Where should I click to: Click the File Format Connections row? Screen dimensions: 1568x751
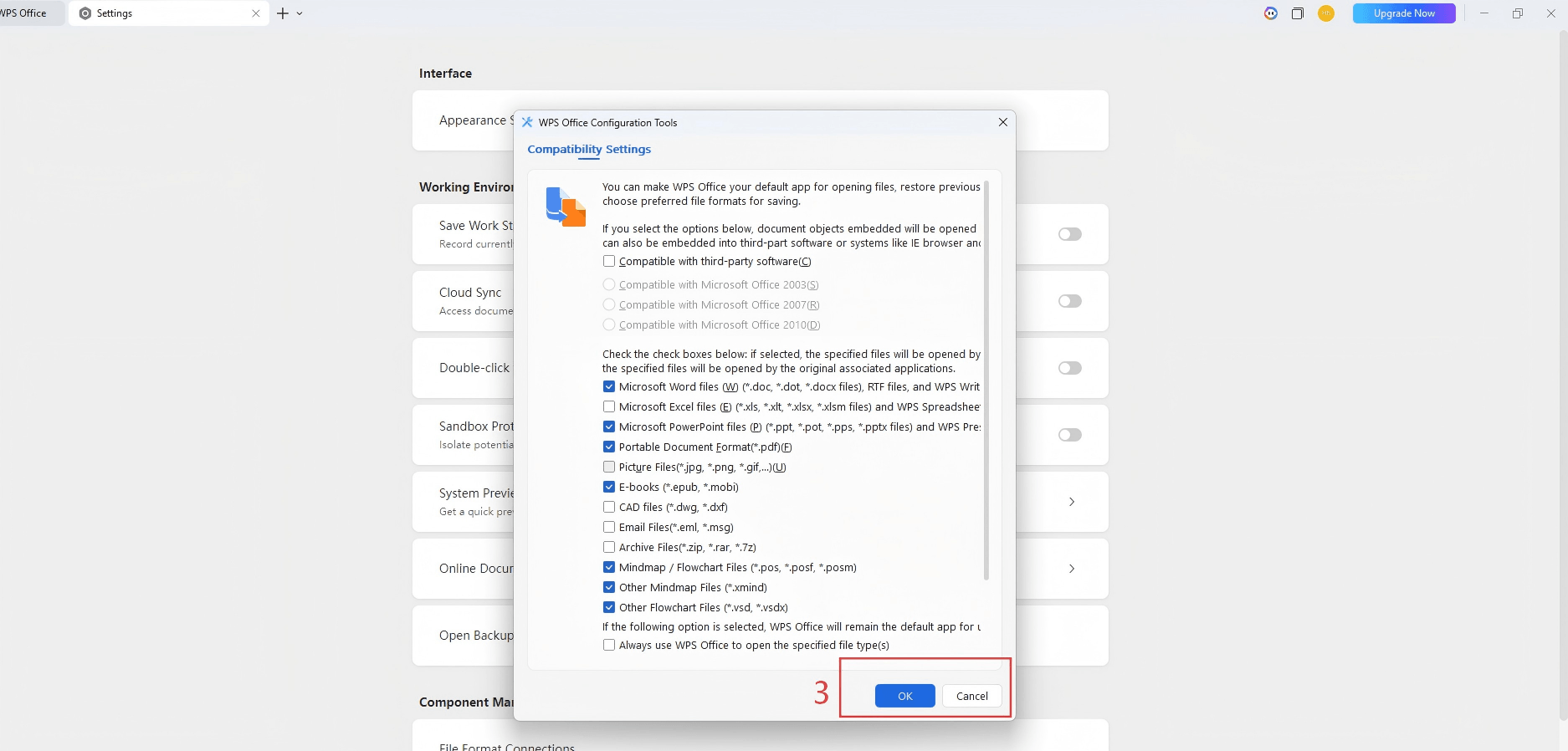(x=761, y=736)
